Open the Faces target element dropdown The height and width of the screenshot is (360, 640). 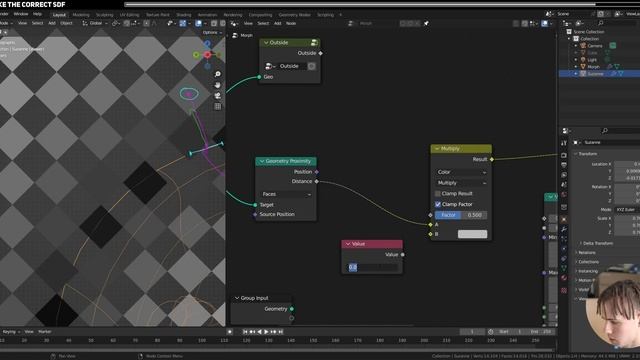(x=286, y=194)
